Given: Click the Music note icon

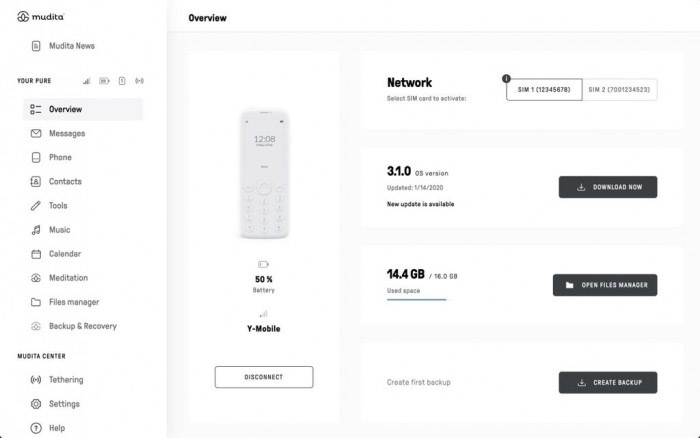Looking at the screenshot, I should 36,230.
